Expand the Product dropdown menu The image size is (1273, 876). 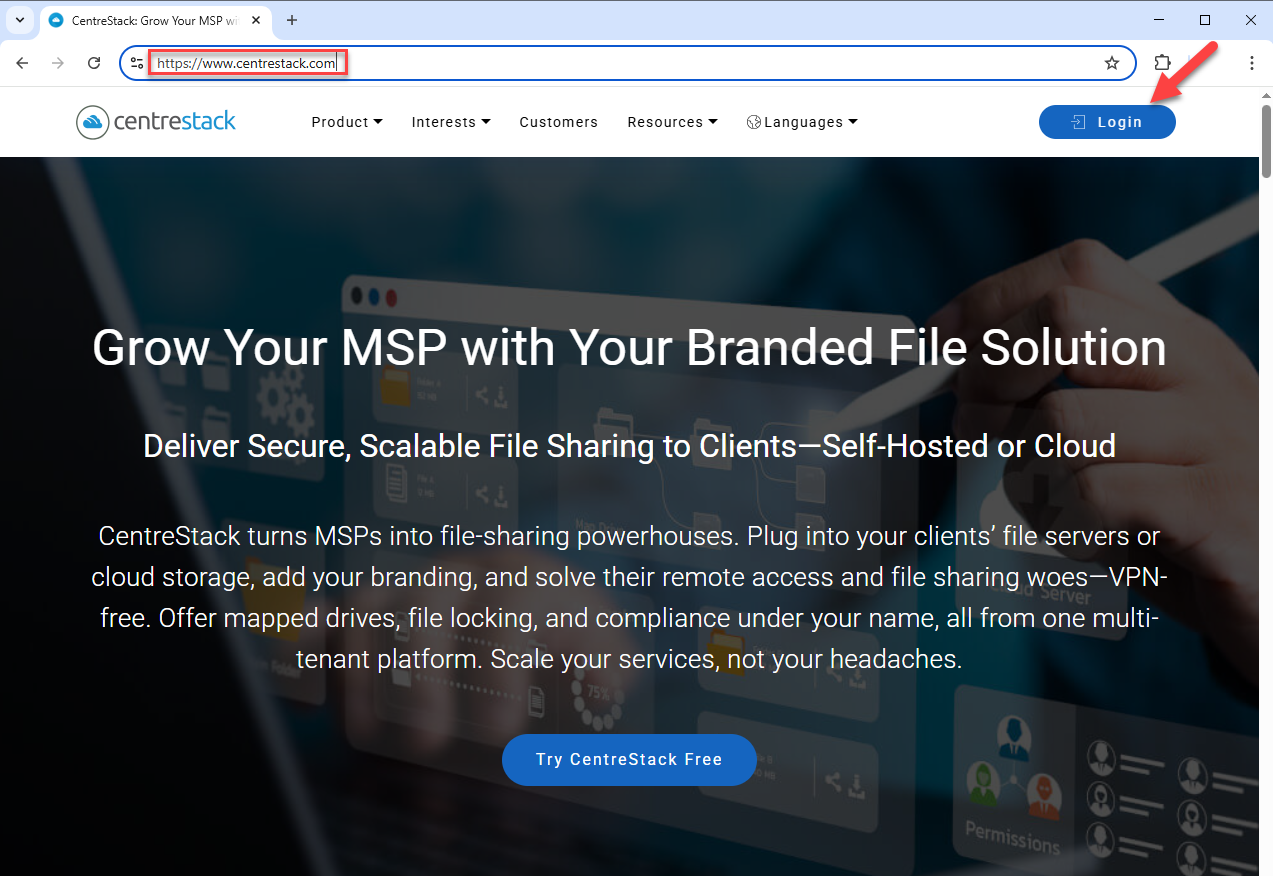(x=346, y=122)
